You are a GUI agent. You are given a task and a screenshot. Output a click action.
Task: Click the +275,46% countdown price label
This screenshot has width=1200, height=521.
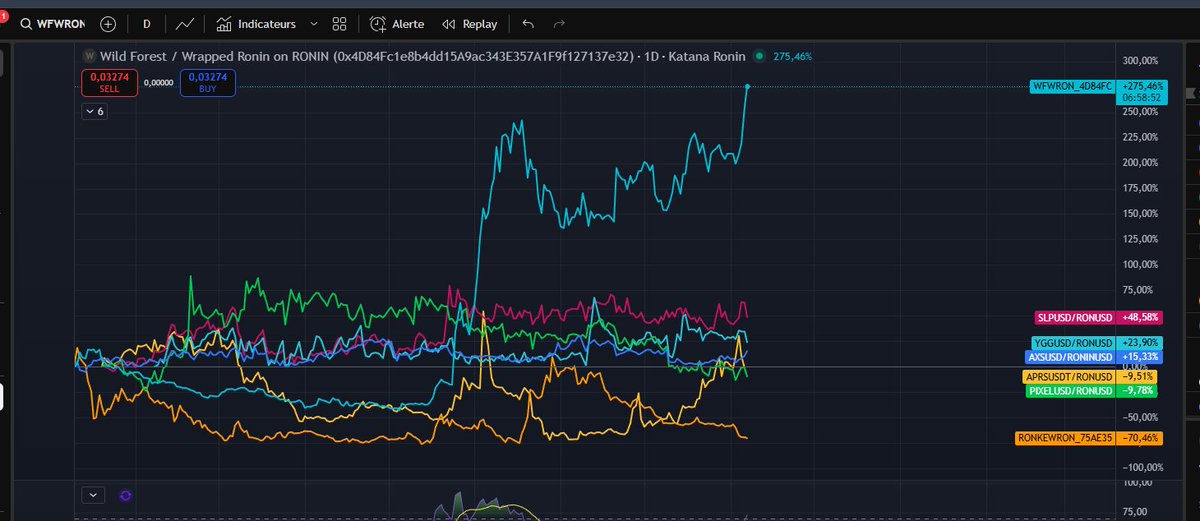tap(1141, 92)
